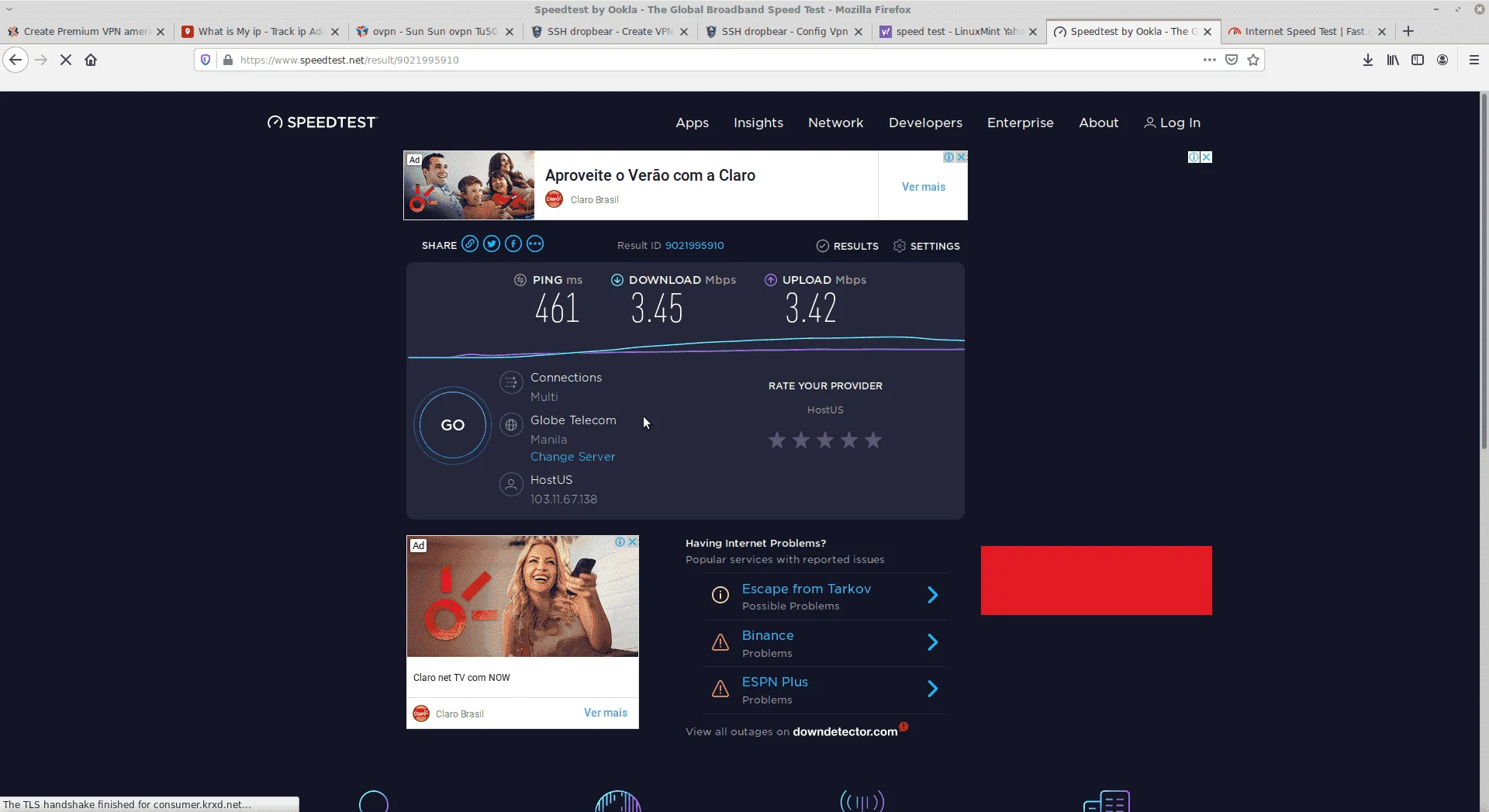Rate provider with the first star
Screen dimensions: 1489x812
(x=777, y=441)
